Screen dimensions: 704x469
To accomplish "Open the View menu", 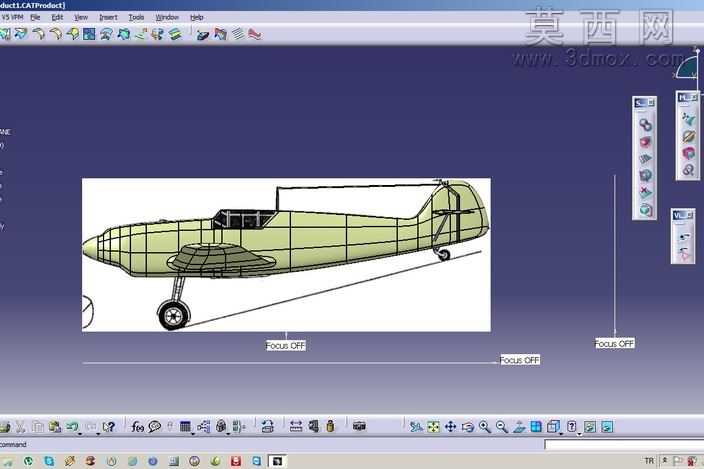I will [x=81, y=17].
